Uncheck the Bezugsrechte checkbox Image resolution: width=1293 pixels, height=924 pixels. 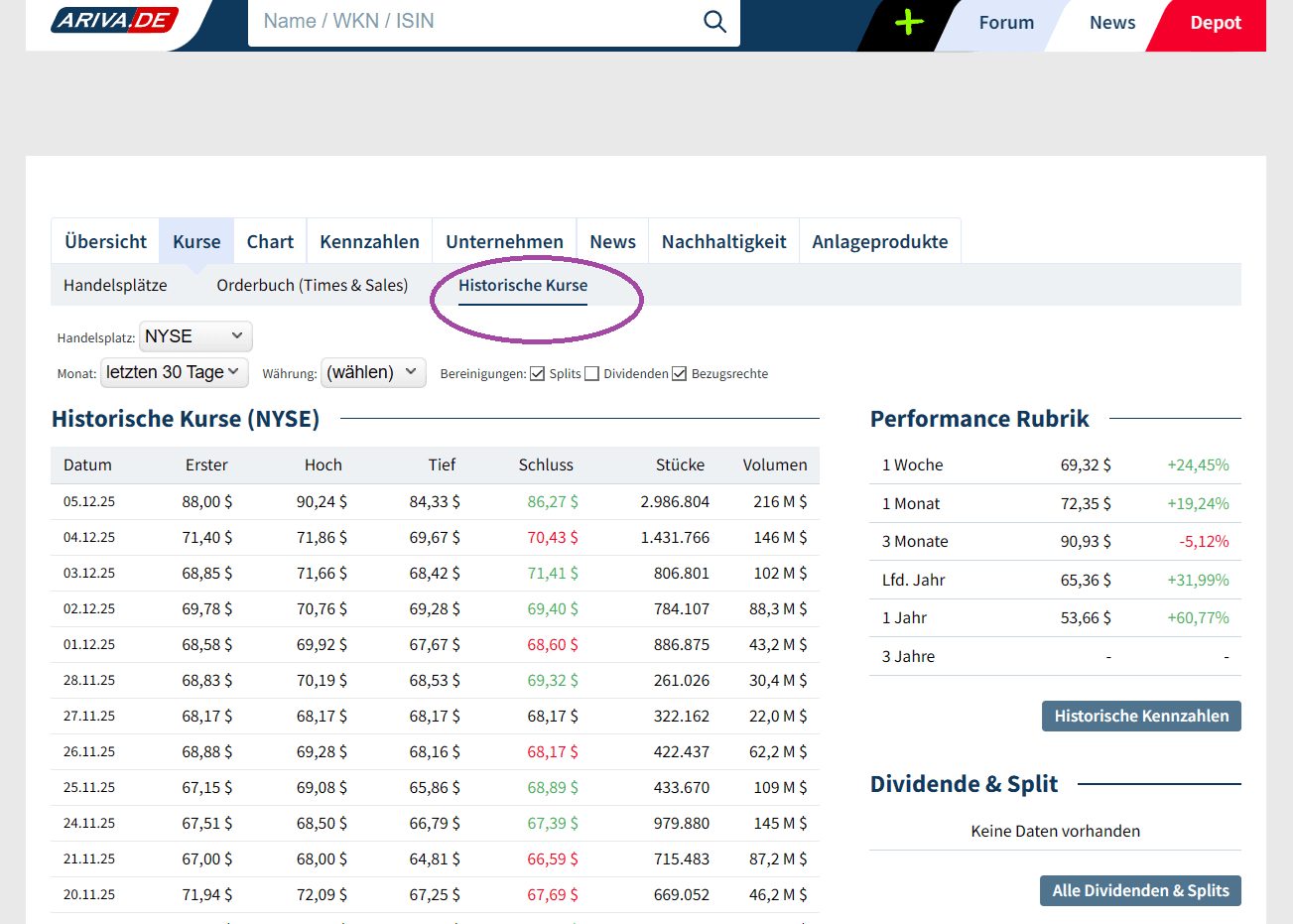(x=680, y=373)
